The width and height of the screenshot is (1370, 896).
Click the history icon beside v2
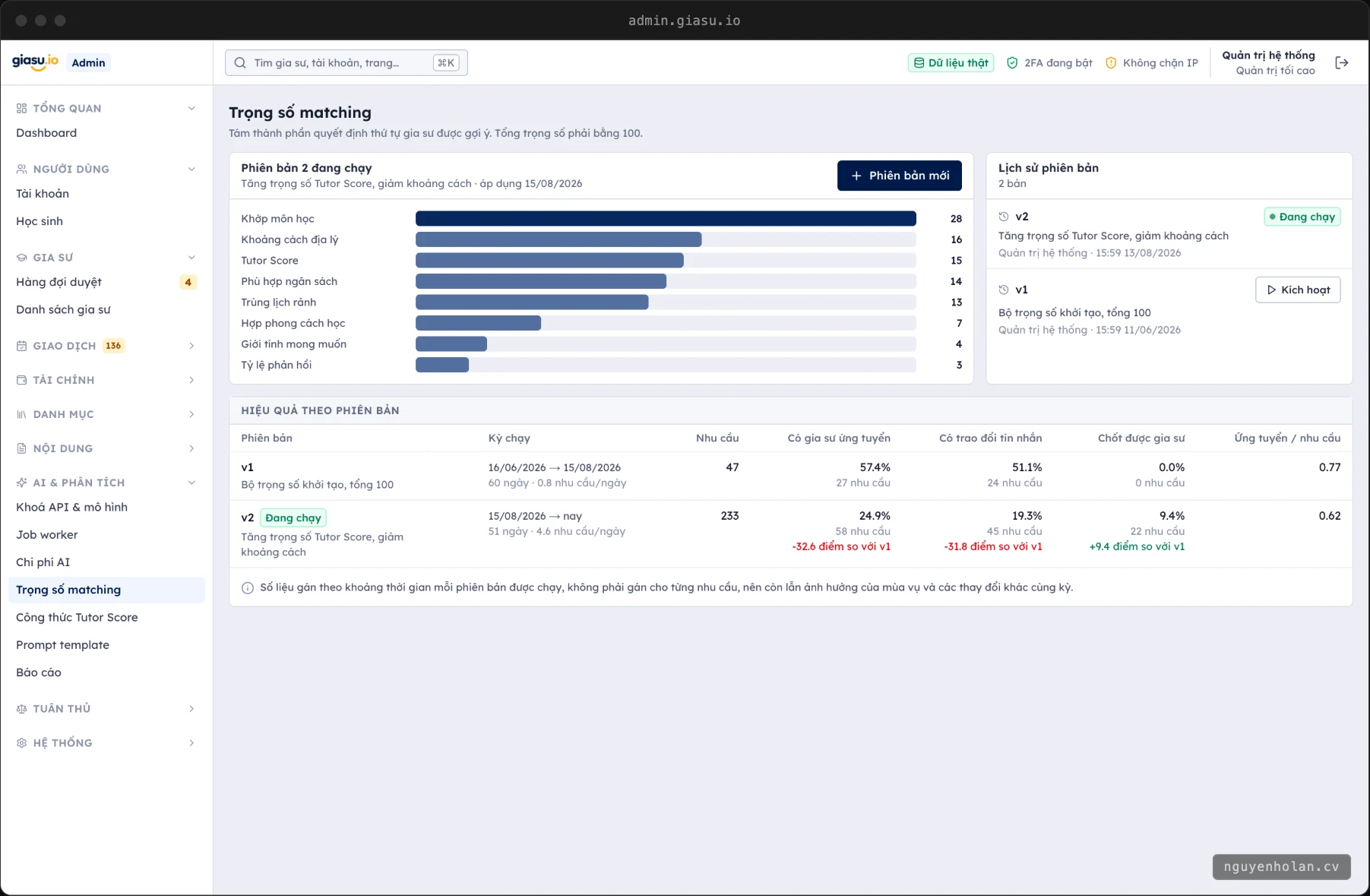coord(1004,217)
